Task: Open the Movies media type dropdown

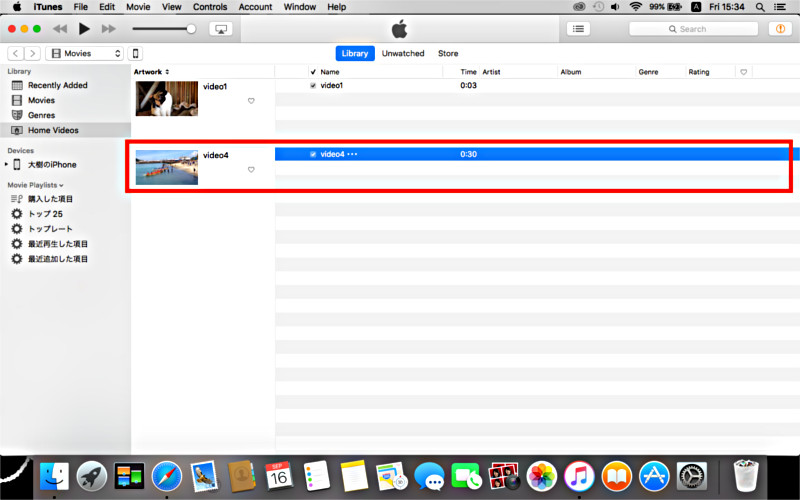Action: tap(85, 53)
